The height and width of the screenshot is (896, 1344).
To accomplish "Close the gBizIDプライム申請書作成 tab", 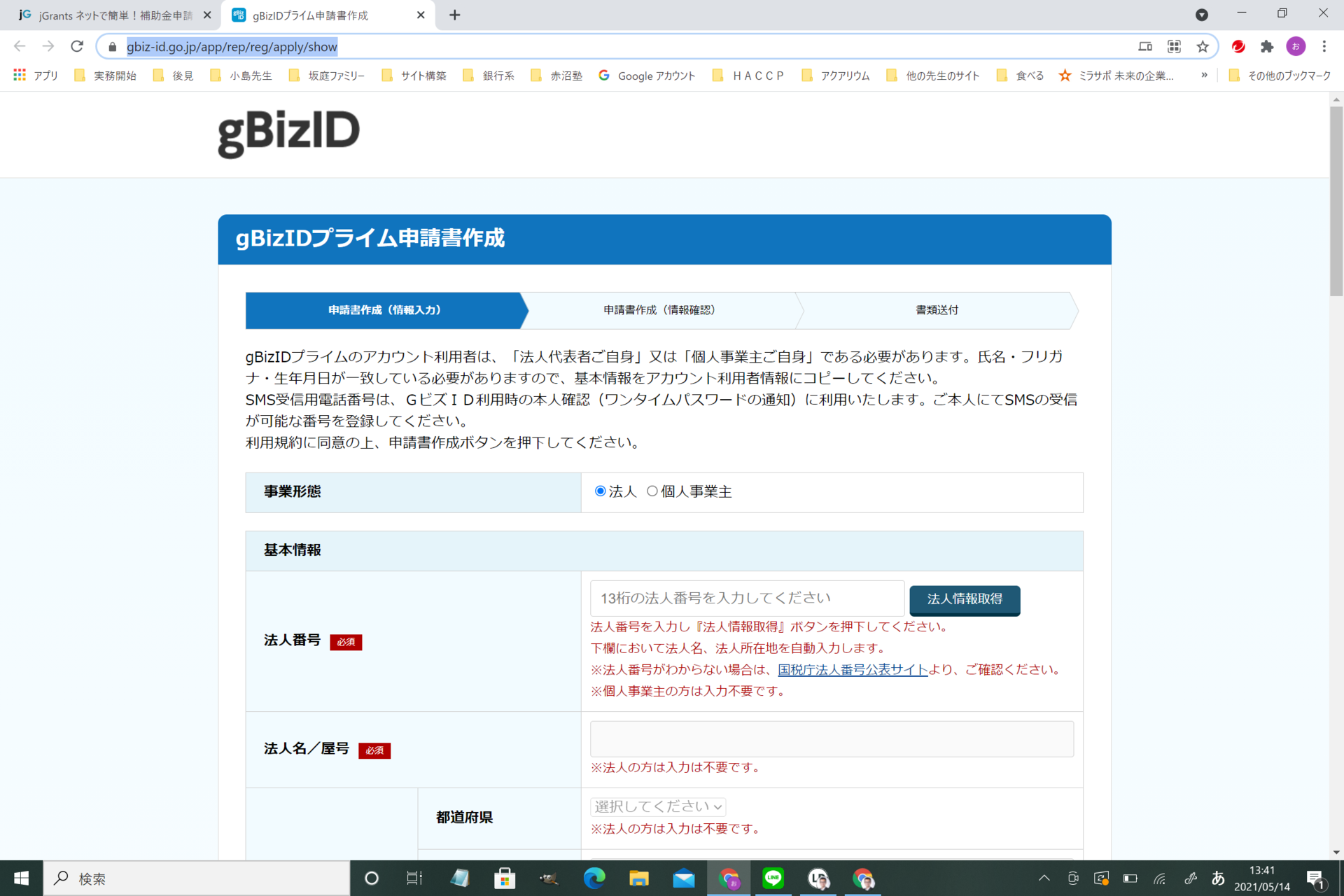I will (x=421, y=15).
